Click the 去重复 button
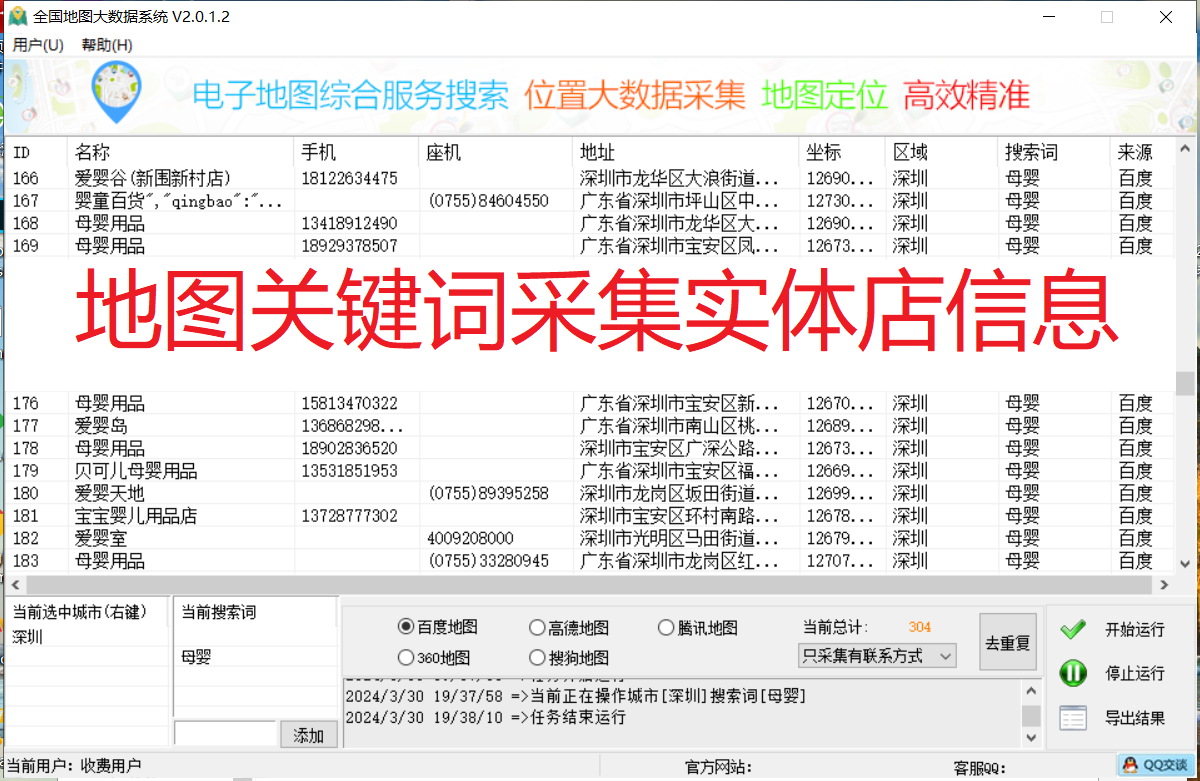This screenshot has height=781, width=1200. (1008, 643)
